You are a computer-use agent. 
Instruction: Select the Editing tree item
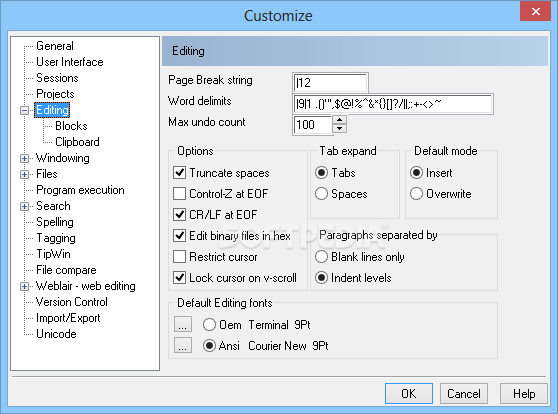click(x=52, y=110)
